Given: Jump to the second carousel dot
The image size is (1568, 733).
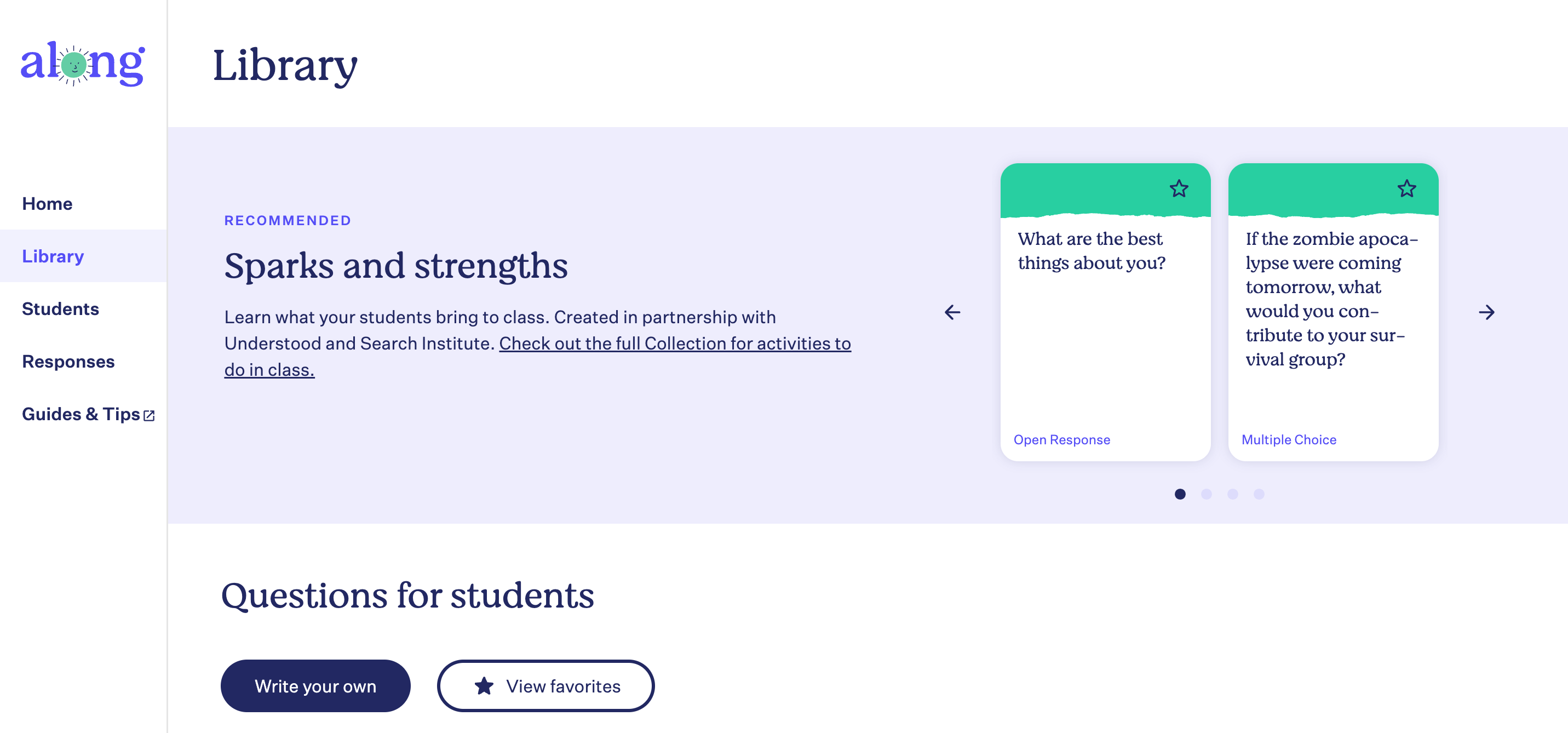Looking at the screenshot, I should (x=1207, y=494).
